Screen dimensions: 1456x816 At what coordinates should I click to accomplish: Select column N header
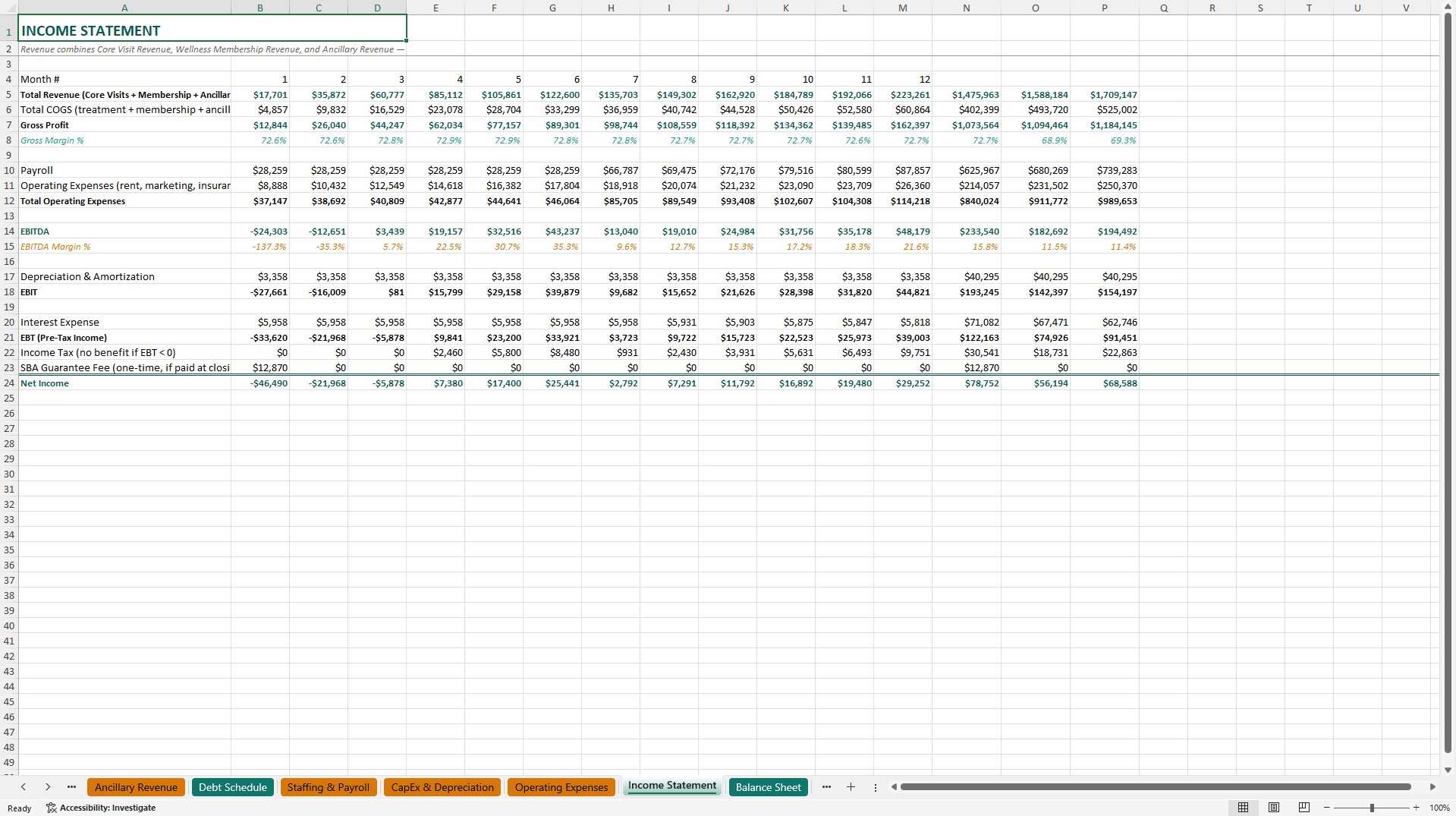pyautogui.click(x=966, y=8)
